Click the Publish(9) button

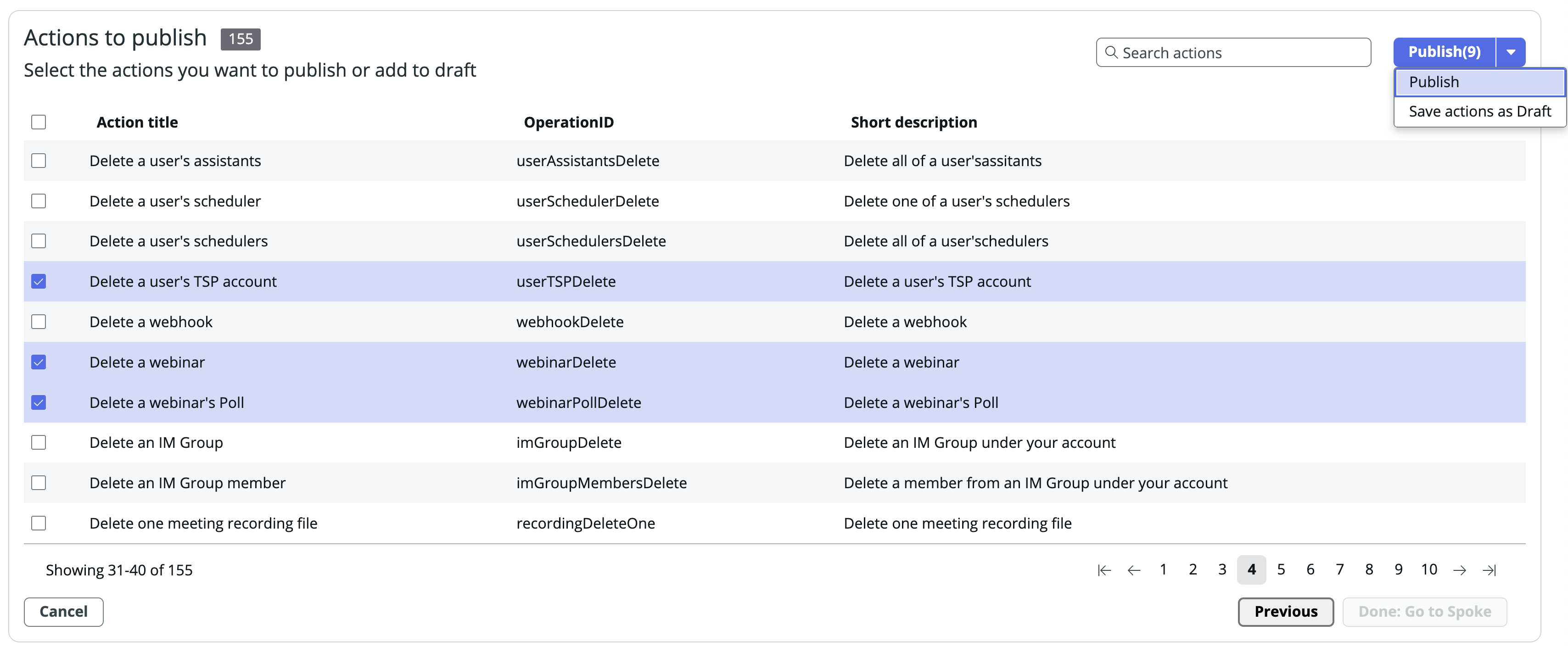1444,52
